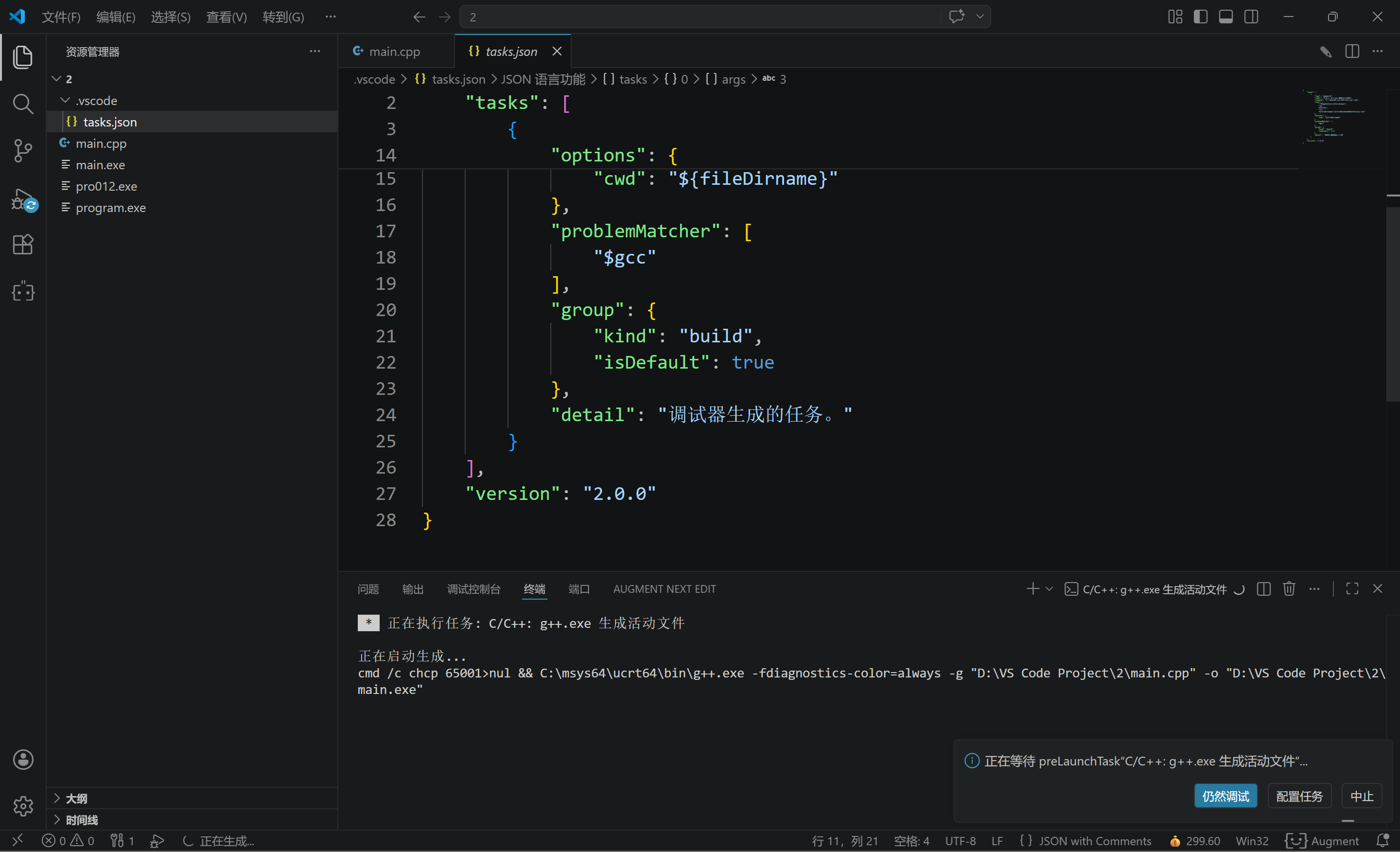1400x852 pixels.
Task: Click the Kill Terminal trash icon
Action: tap(1289, 589)
